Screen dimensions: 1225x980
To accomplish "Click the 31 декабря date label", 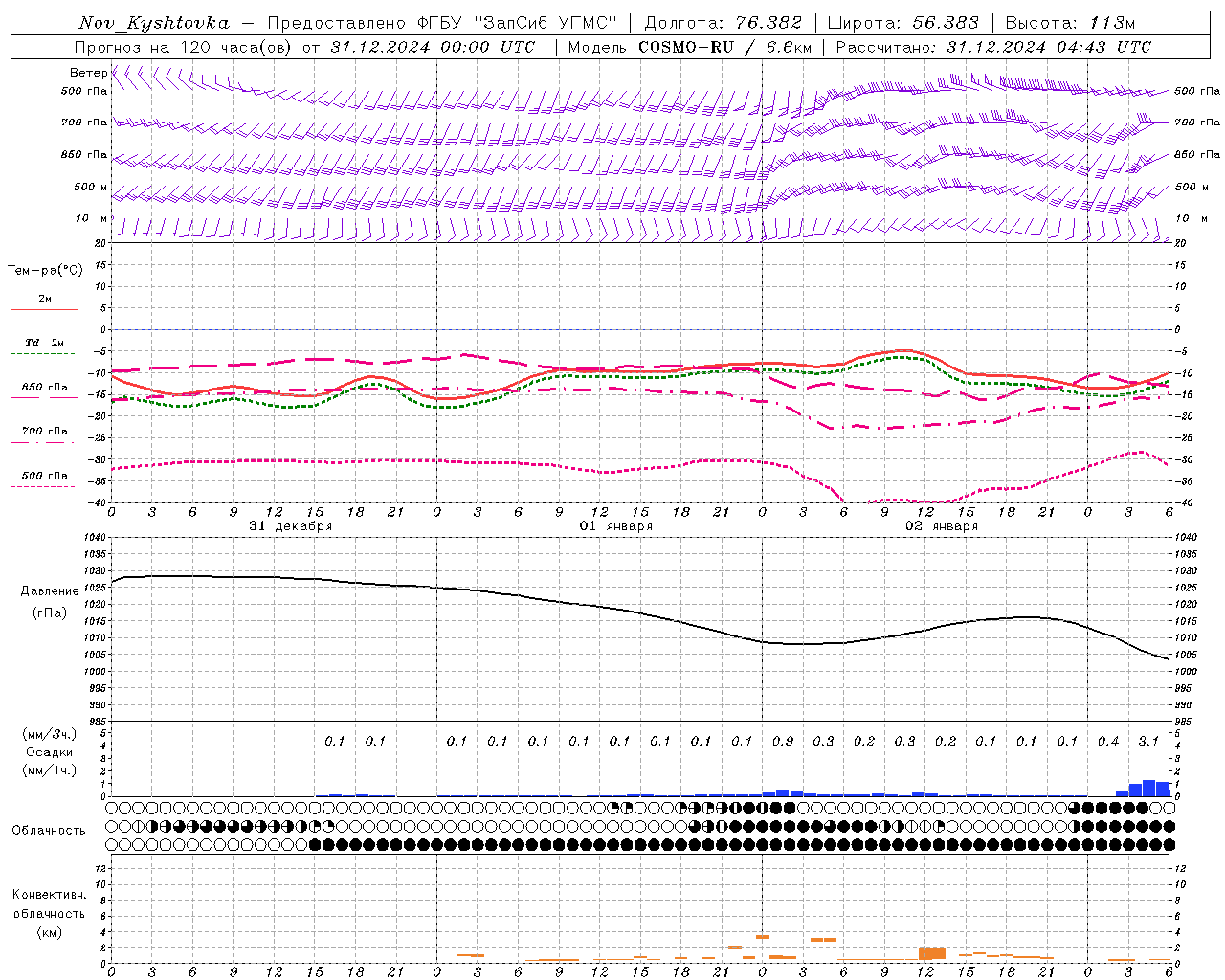I will coord(291,526).
